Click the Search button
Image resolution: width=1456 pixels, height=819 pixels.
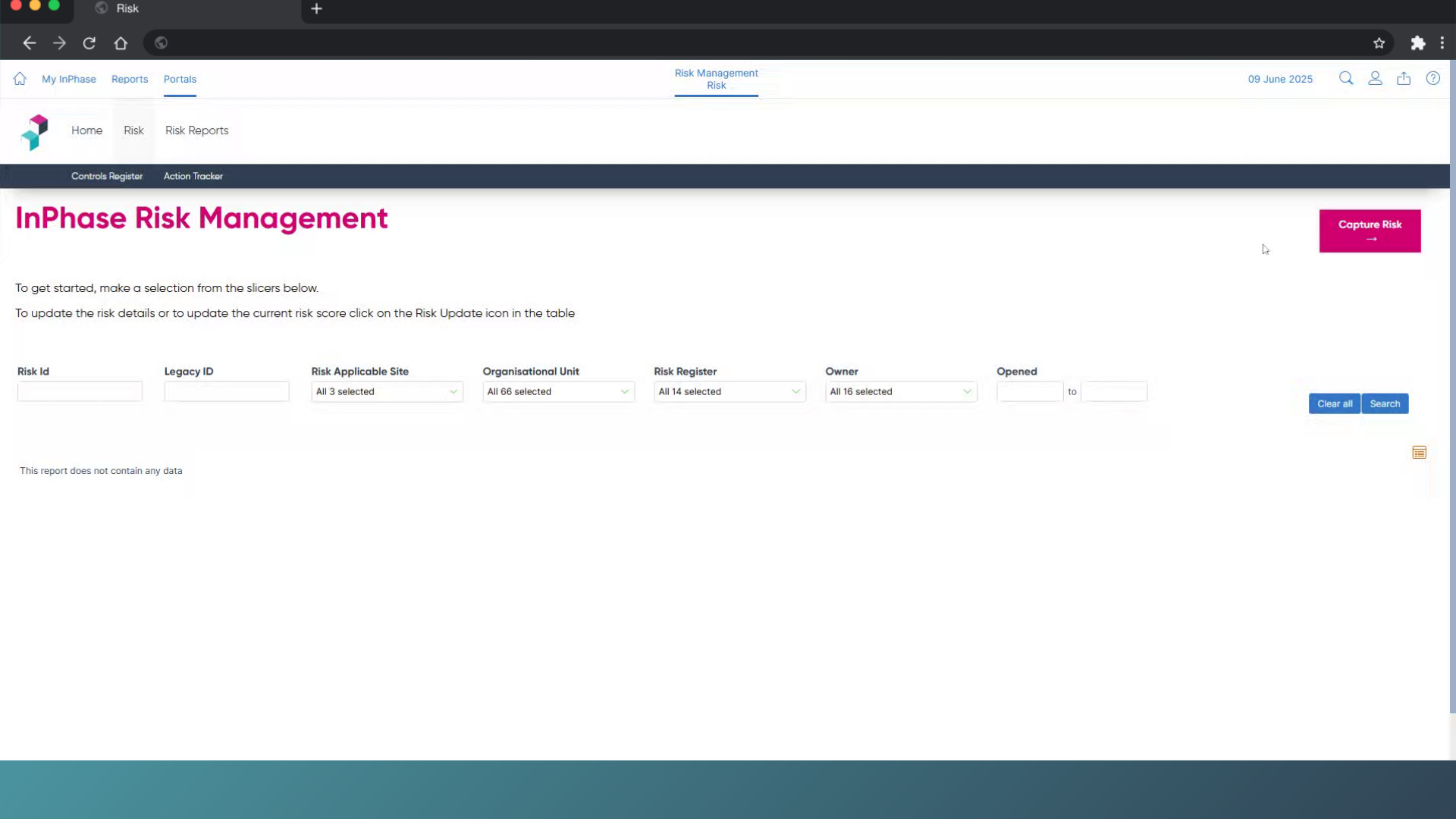click(x=1385, y=403)
